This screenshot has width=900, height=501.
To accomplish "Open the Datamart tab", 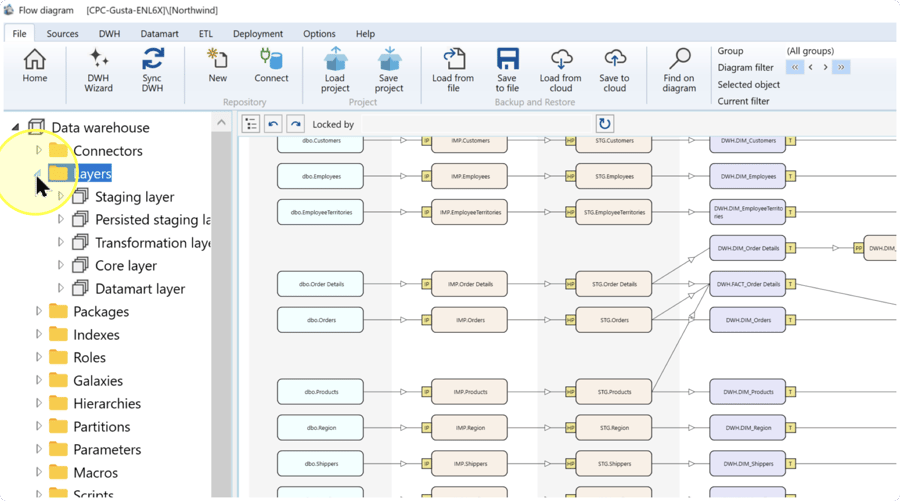I will coord(160,33).
